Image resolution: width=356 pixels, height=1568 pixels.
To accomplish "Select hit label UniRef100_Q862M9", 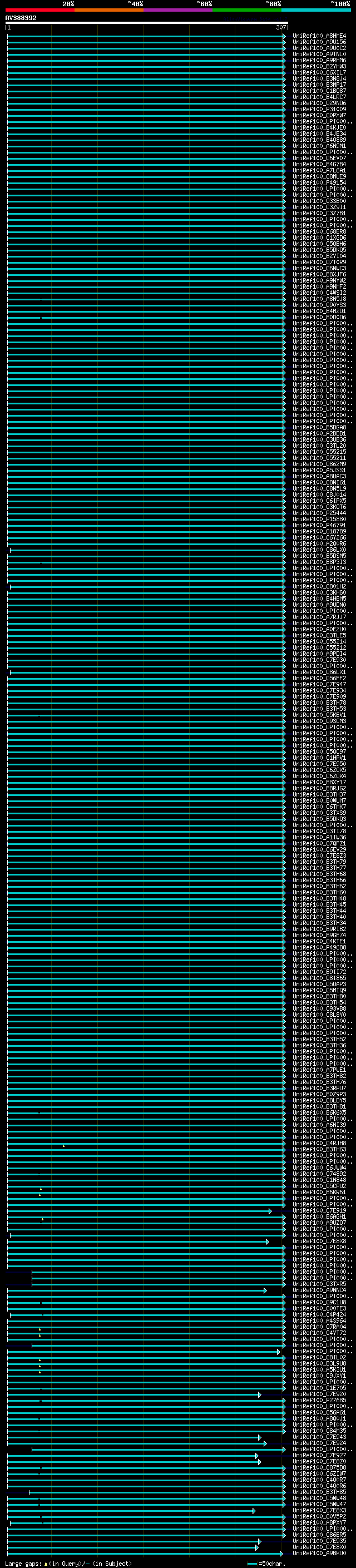I will pyautogui.click(x=319, y=464).
